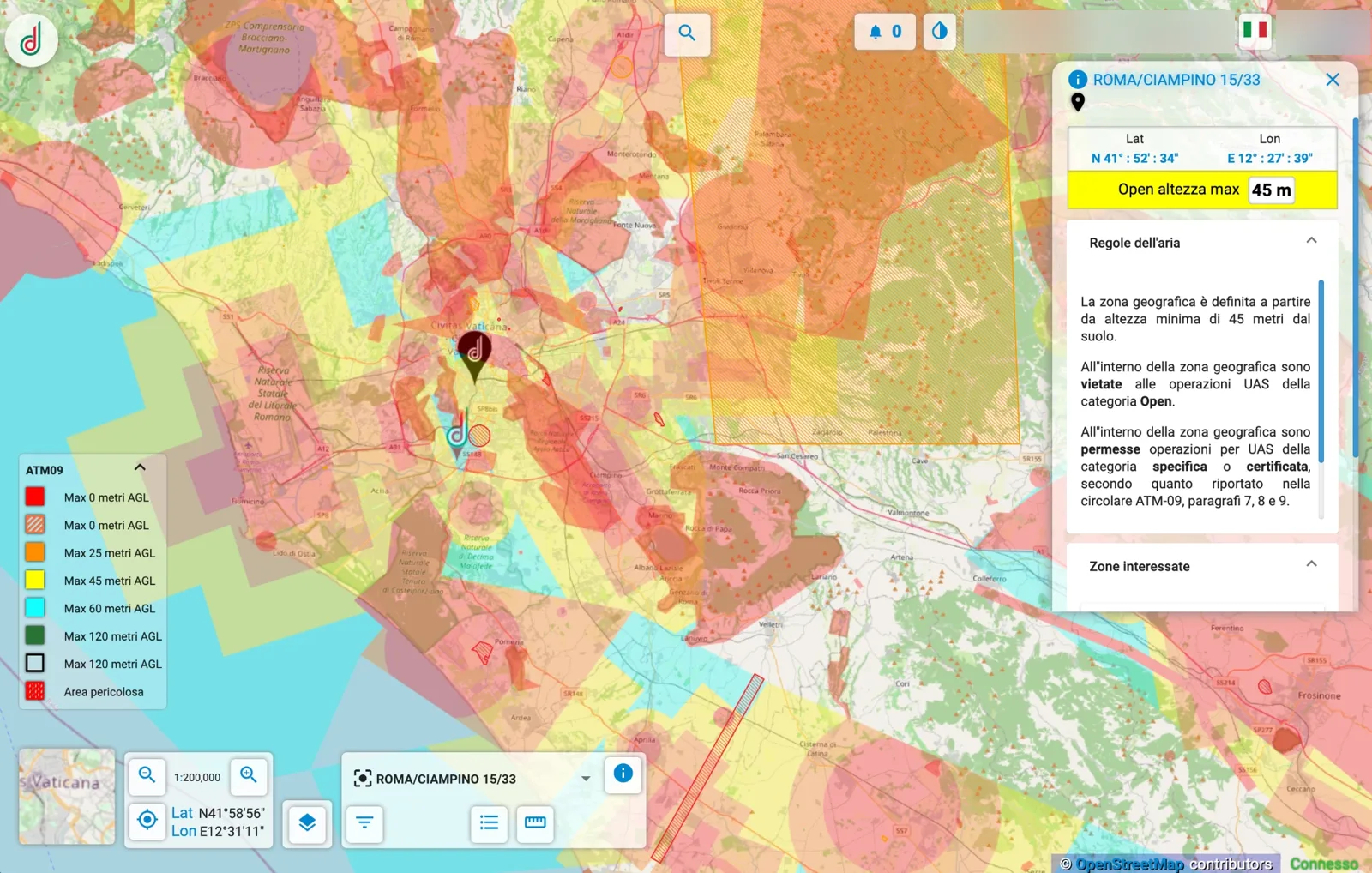Click the red Max 0 metri swatch
The image size is (1372, 873).
point(35,497)
